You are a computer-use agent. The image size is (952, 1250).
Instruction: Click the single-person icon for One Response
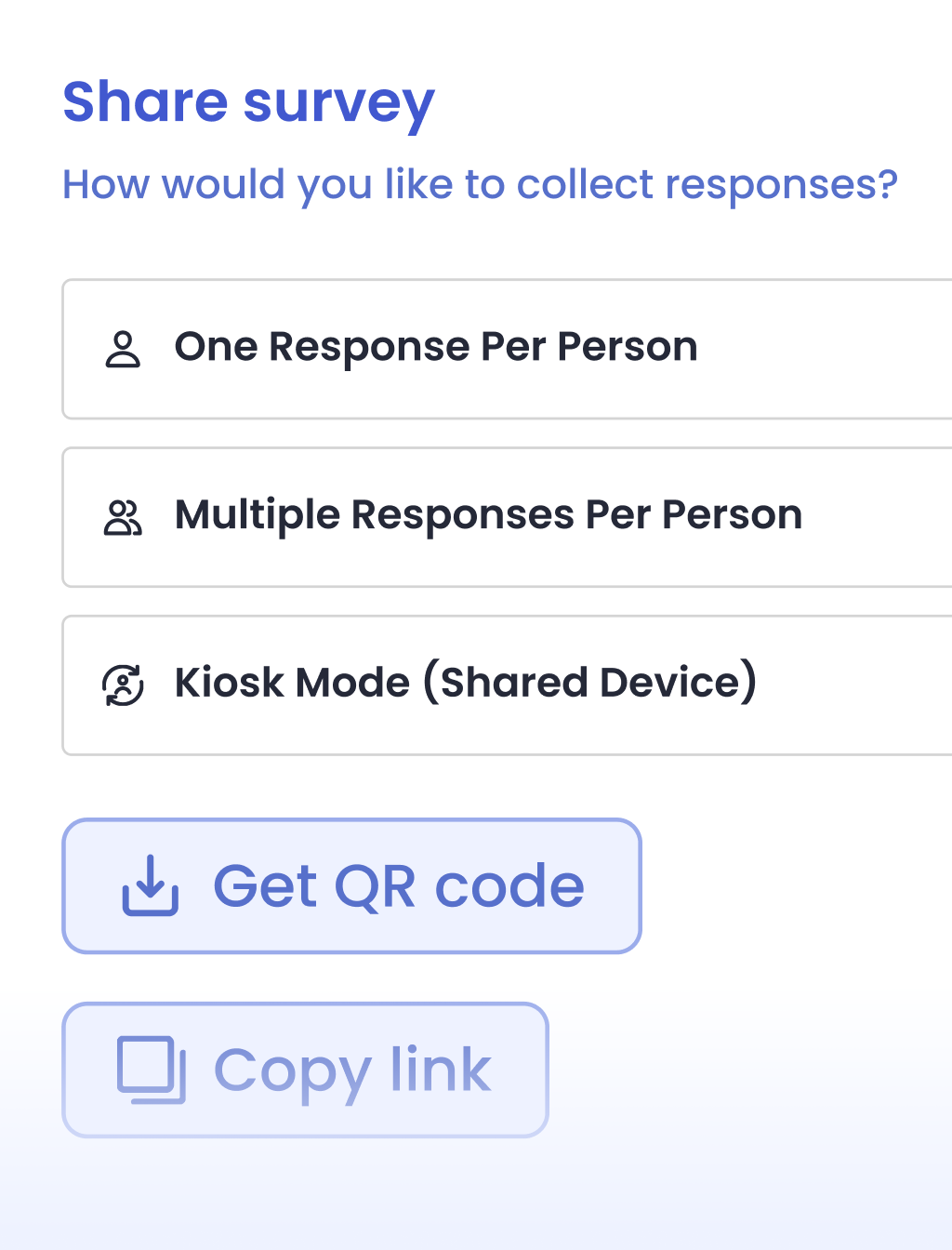(123, 350)
